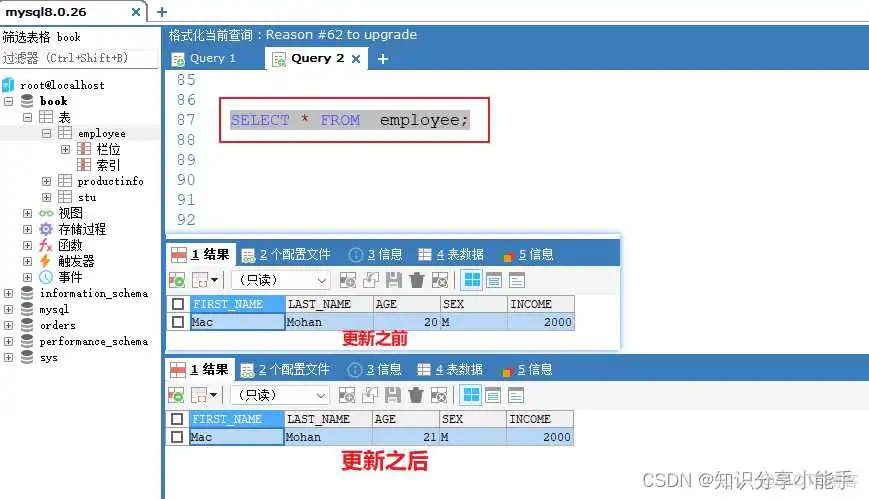Click the root@localhost server icon
This screenshot has height=499, width=869.
[8, 85]
